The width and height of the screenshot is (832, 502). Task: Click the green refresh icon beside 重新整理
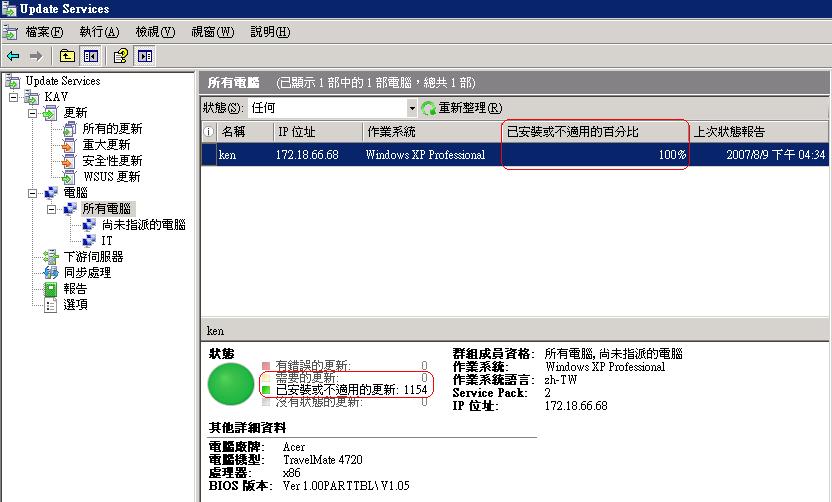click(x=428, y=108)
